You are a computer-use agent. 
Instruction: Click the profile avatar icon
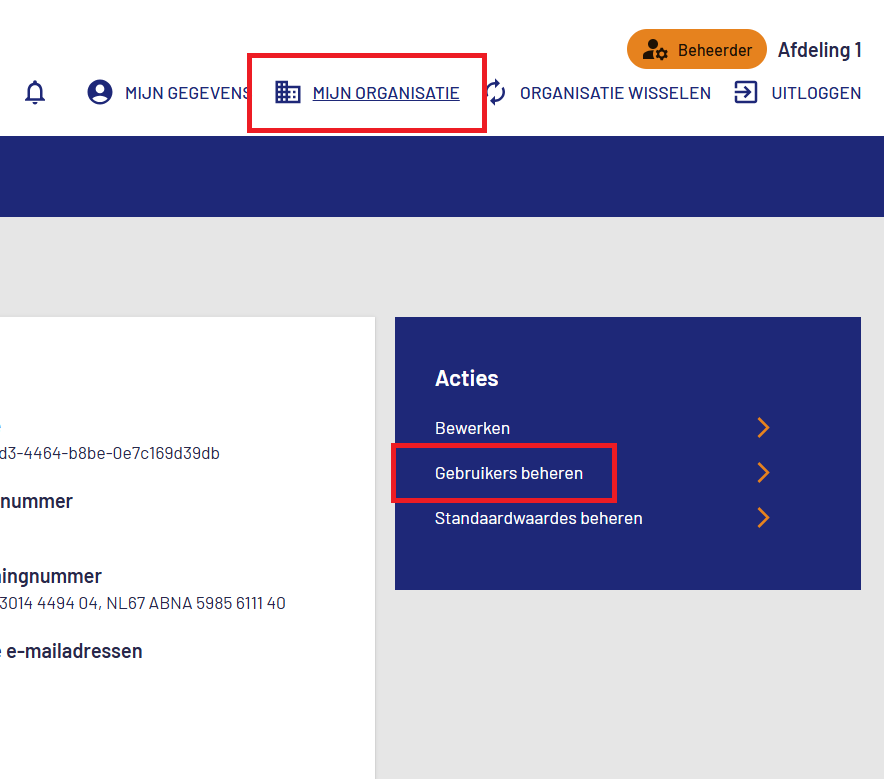pos(100,93)
